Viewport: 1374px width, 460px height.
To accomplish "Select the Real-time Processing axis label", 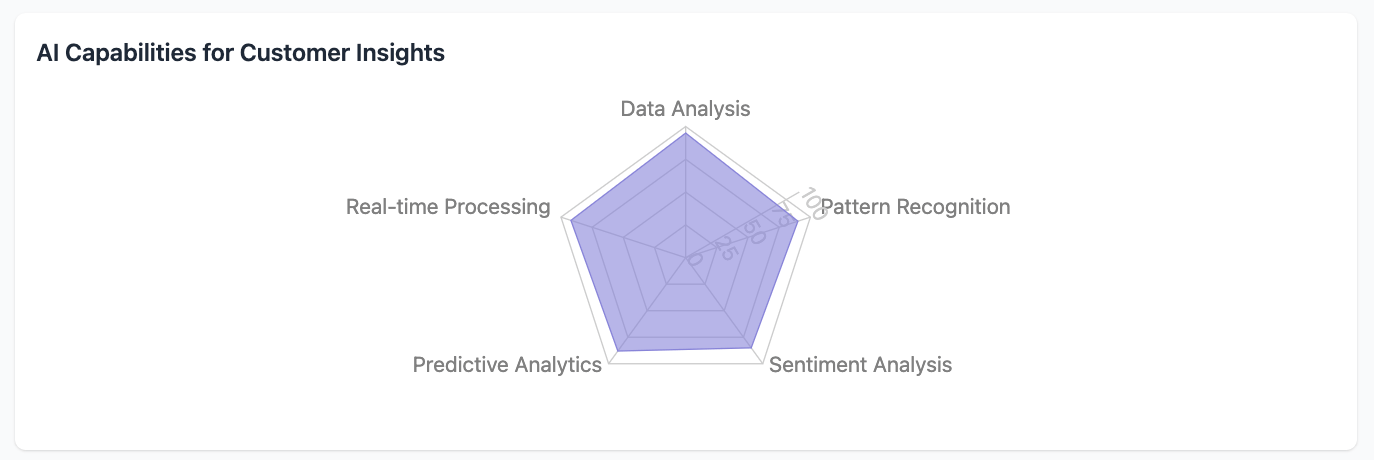I will point(448,207).
